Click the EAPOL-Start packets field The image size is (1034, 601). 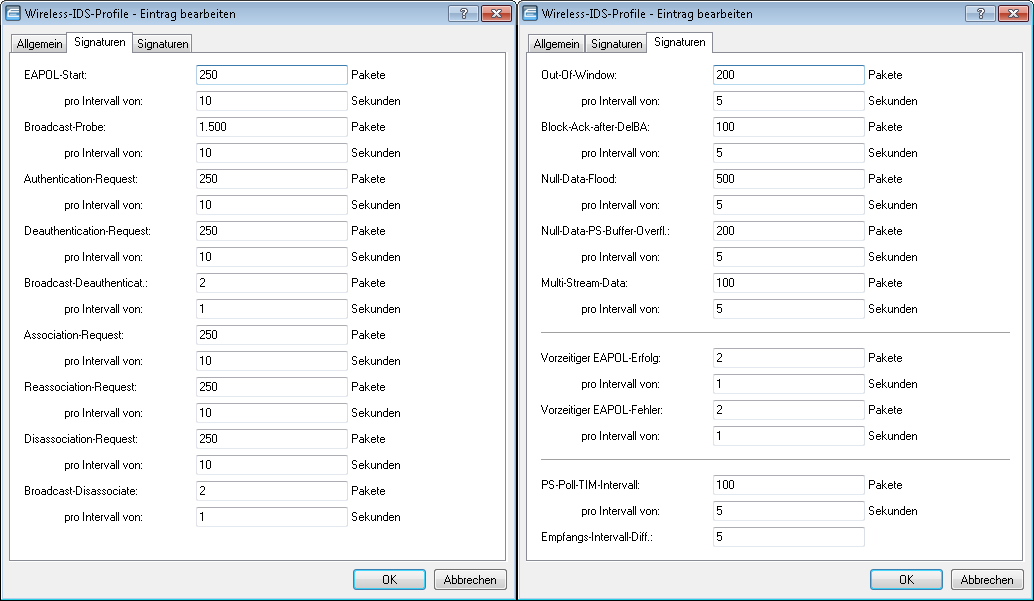271,75
